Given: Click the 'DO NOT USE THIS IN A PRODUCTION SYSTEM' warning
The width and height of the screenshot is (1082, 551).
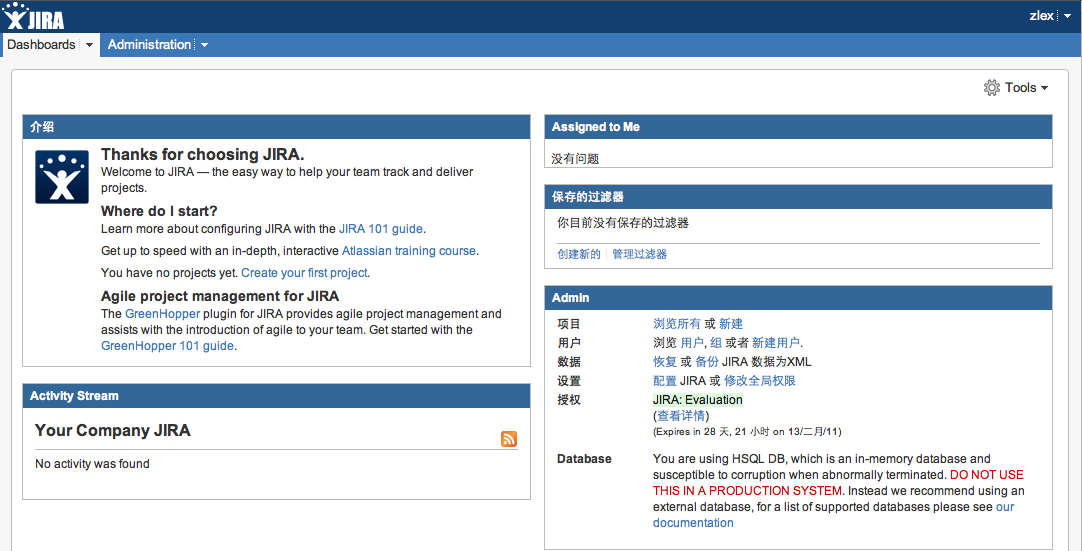Looking at the screenshot, I should pos(838,483).
